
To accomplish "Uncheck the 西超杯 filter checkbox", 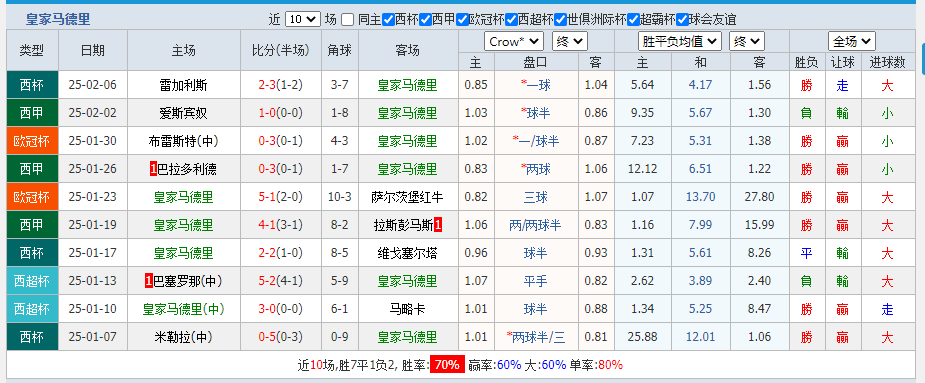I will click(511, 19).
